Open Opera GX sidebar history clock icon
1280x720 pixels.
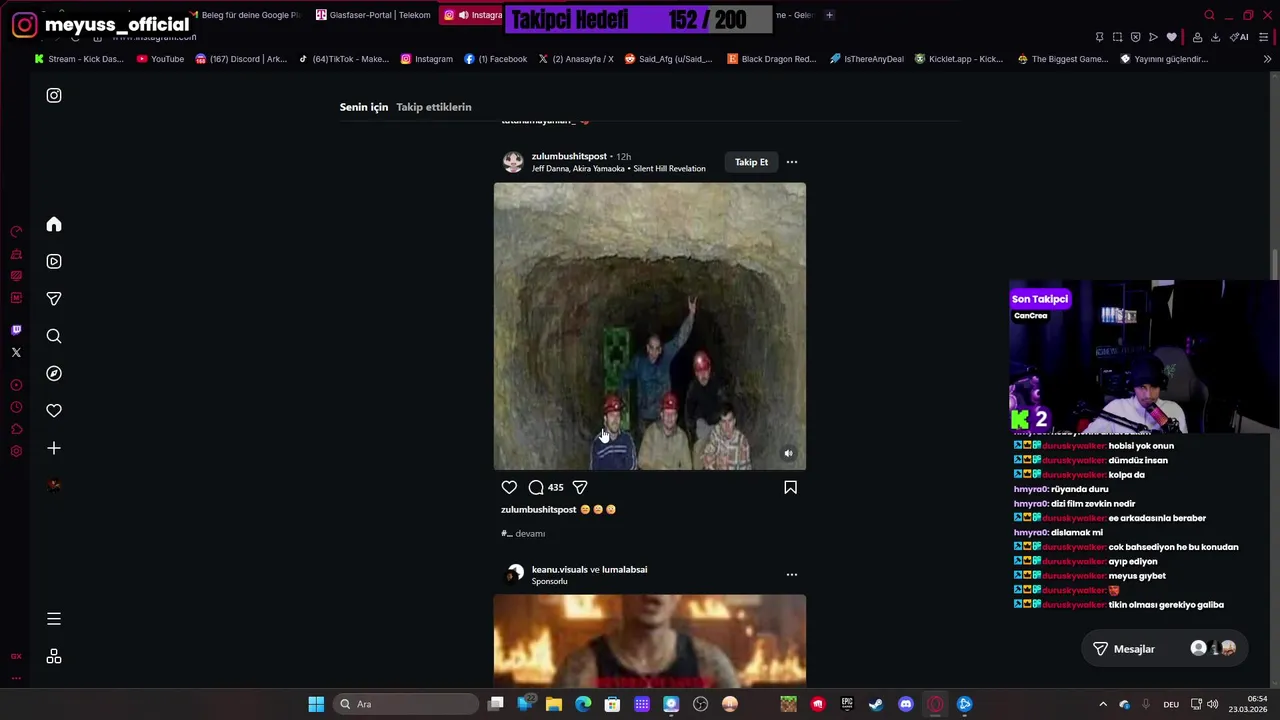click(16, 407)
